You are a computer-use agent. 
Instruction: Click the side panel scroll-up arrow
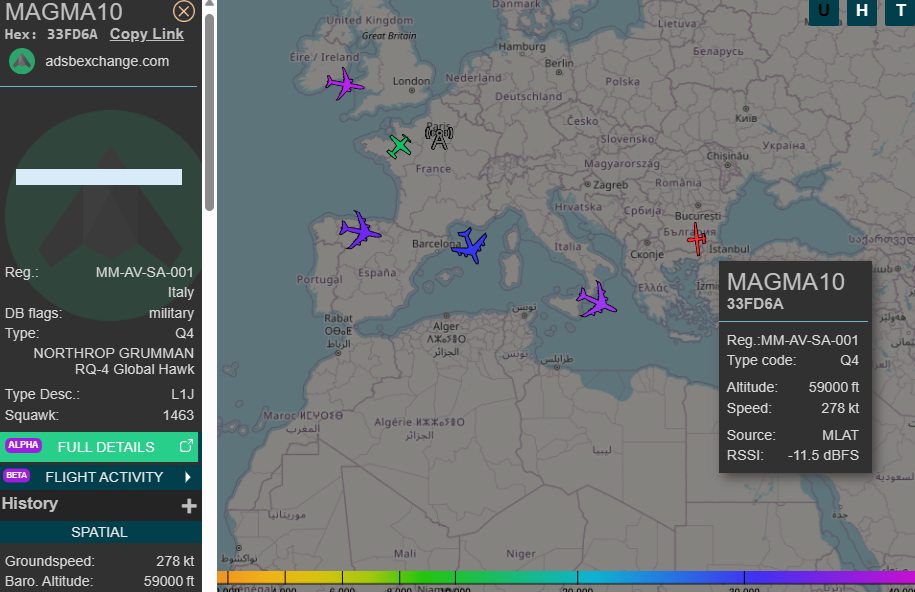click(x=209, y=4)
